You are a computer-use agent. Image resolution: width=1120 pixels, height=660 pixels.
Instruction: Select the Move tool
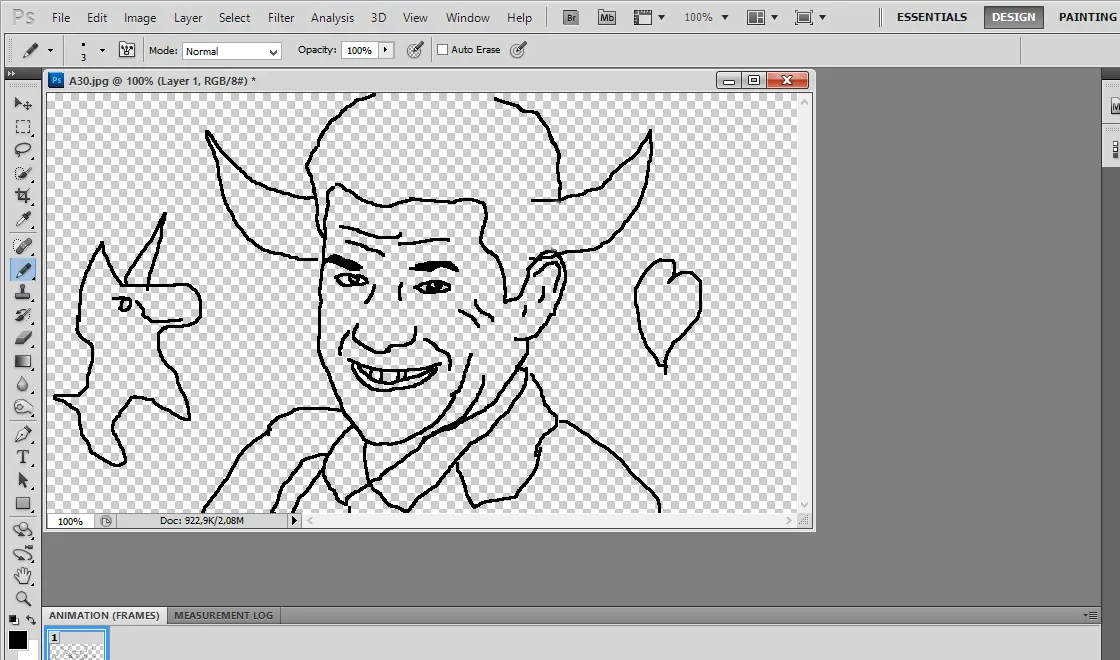[22, 104]
